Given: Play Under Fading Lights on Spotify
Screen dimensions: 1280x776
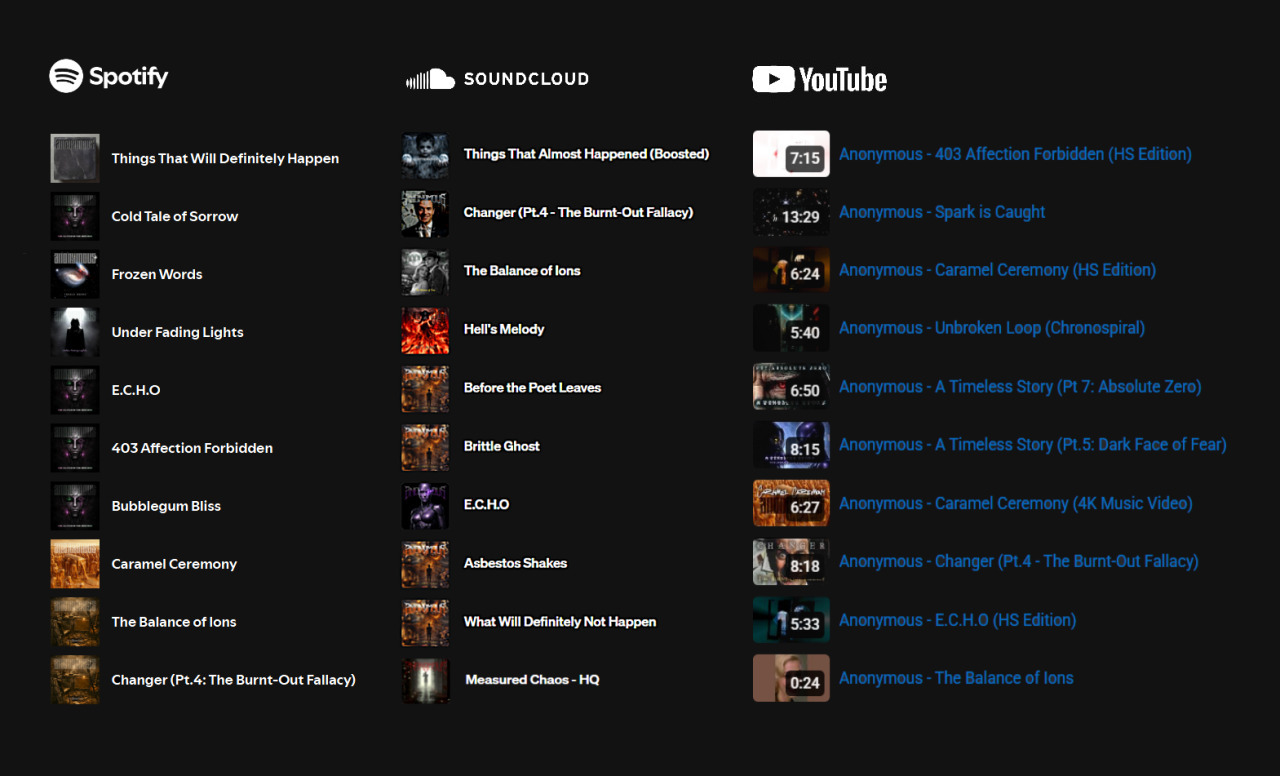Looking at the screenshot, I should pos(177,332).
